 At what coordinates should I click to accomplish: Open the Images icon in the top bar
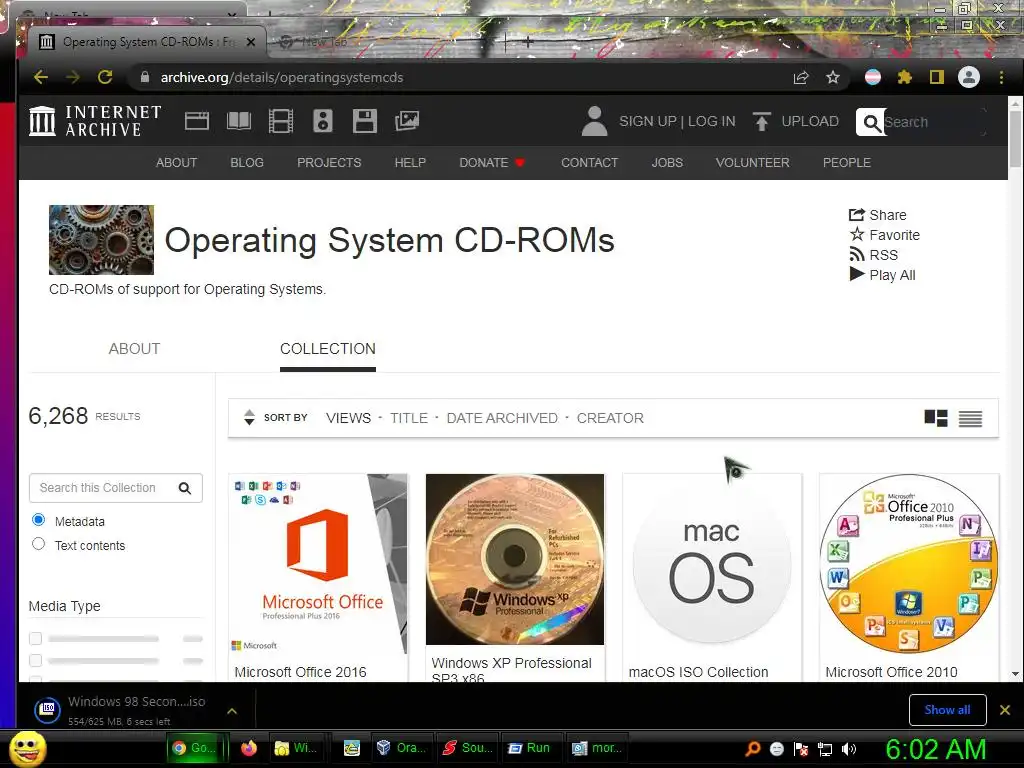pyautogui.click(x=406, y=121)
